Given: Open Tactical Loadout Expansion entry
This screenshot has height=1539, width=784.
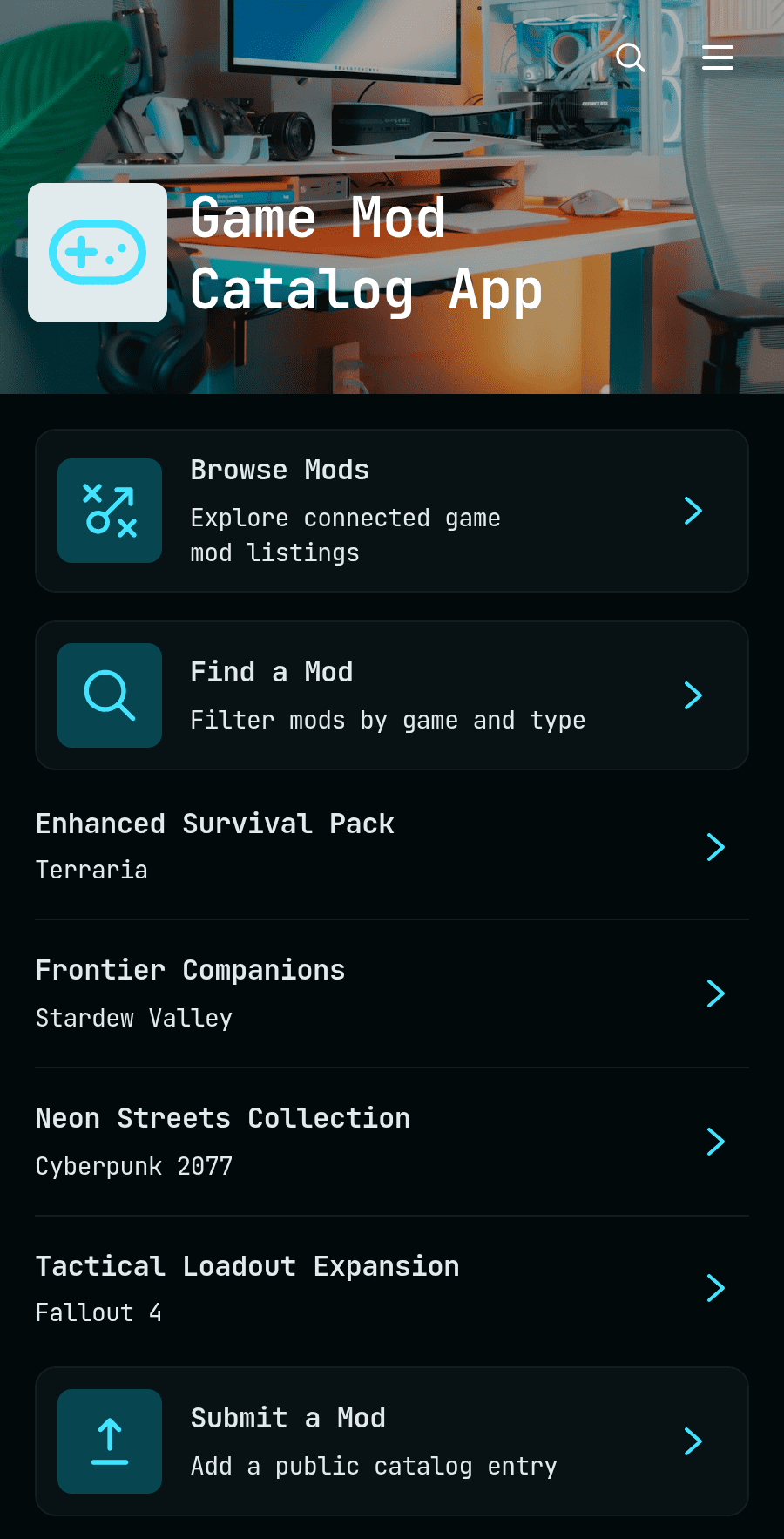Looking at the screenshot, I should pos(392,1289).
